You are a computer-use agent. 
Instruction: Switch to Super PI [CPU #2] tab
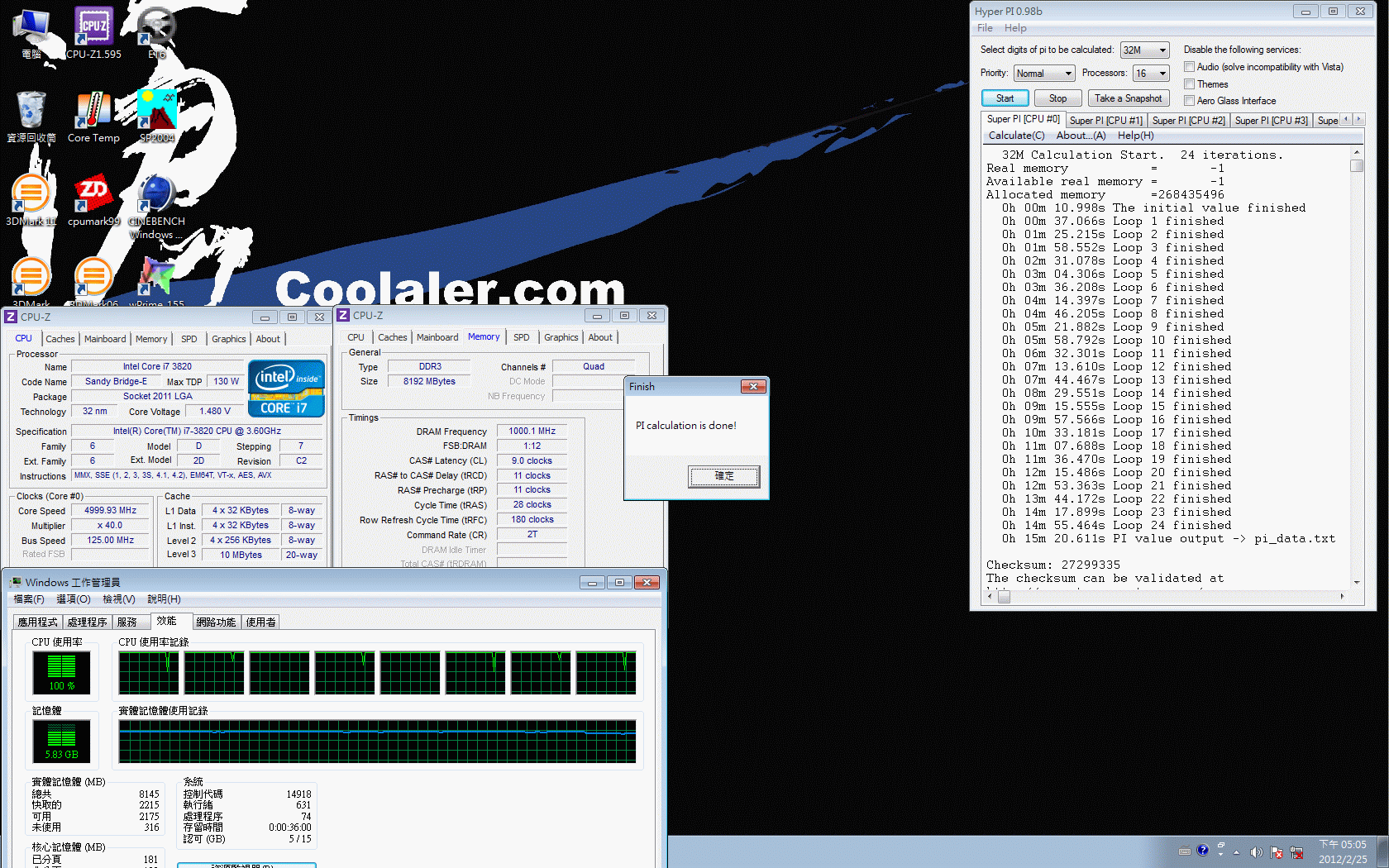coord(1188,121)
